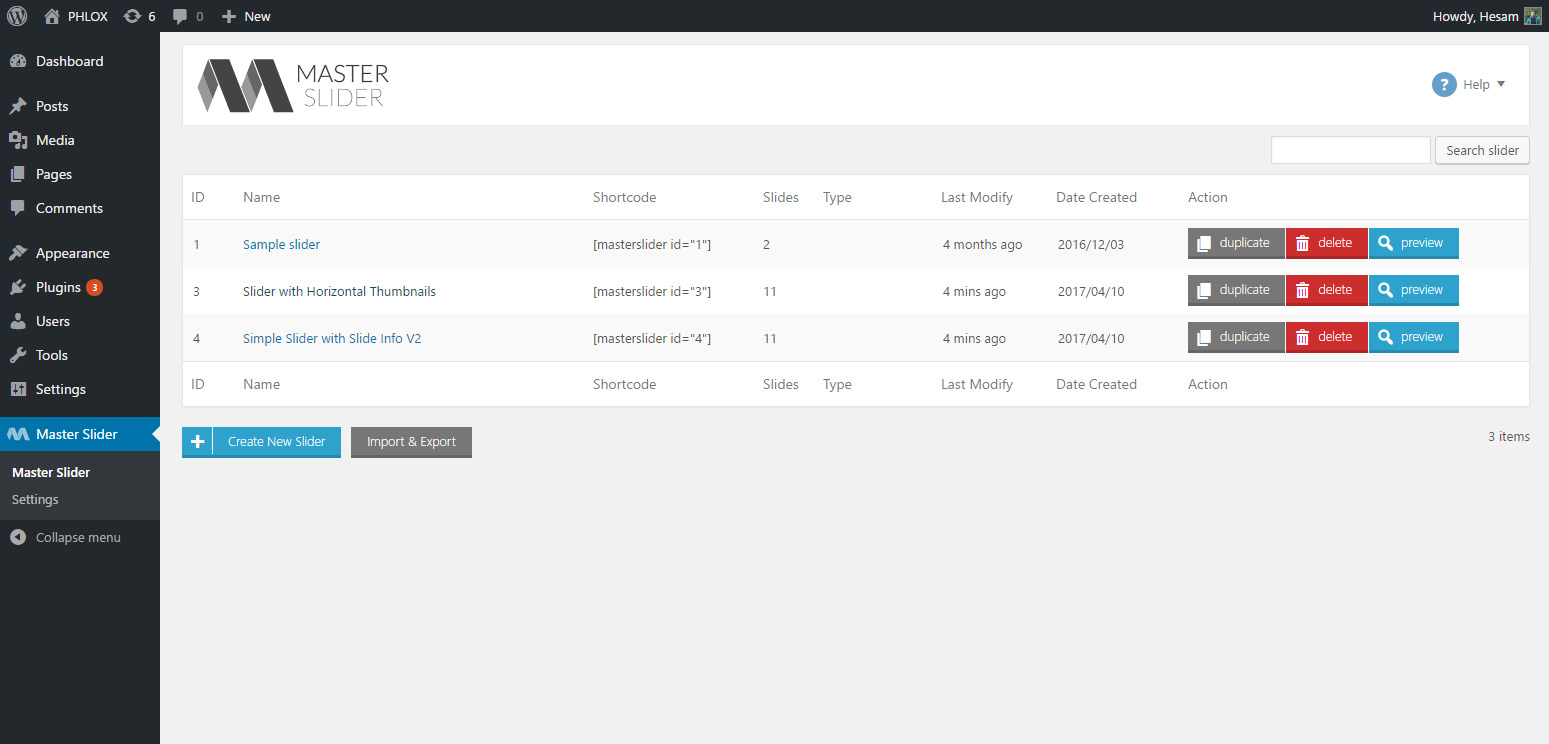The width and height of the screenshot is (1549, 744).
Task: Open Simple Slider with Slide Info V2
Action: pos(332,338)
